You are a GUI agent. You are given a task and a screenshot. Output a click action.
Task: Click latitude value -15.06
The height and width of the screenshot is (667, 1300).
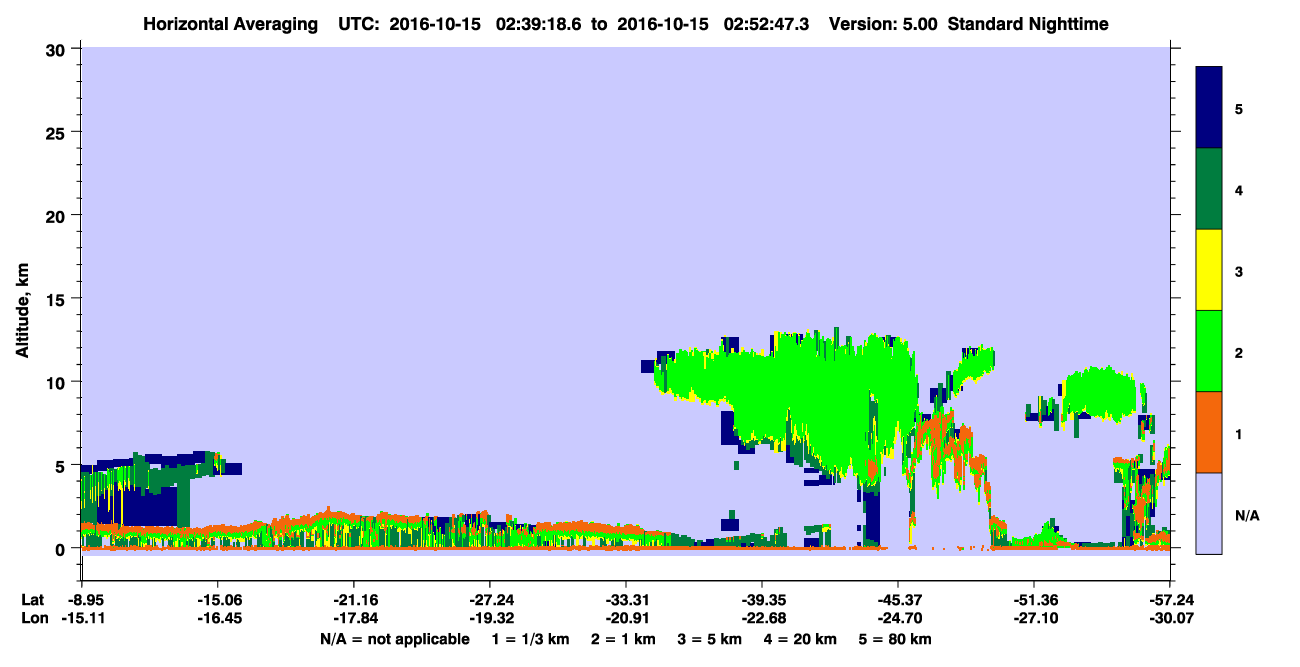pos(218,599)
